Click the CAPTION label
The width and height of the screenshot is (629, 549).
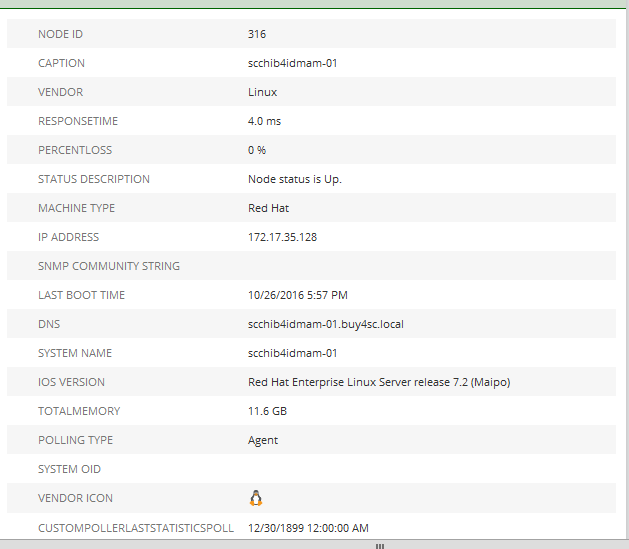[x=61, y=63]
